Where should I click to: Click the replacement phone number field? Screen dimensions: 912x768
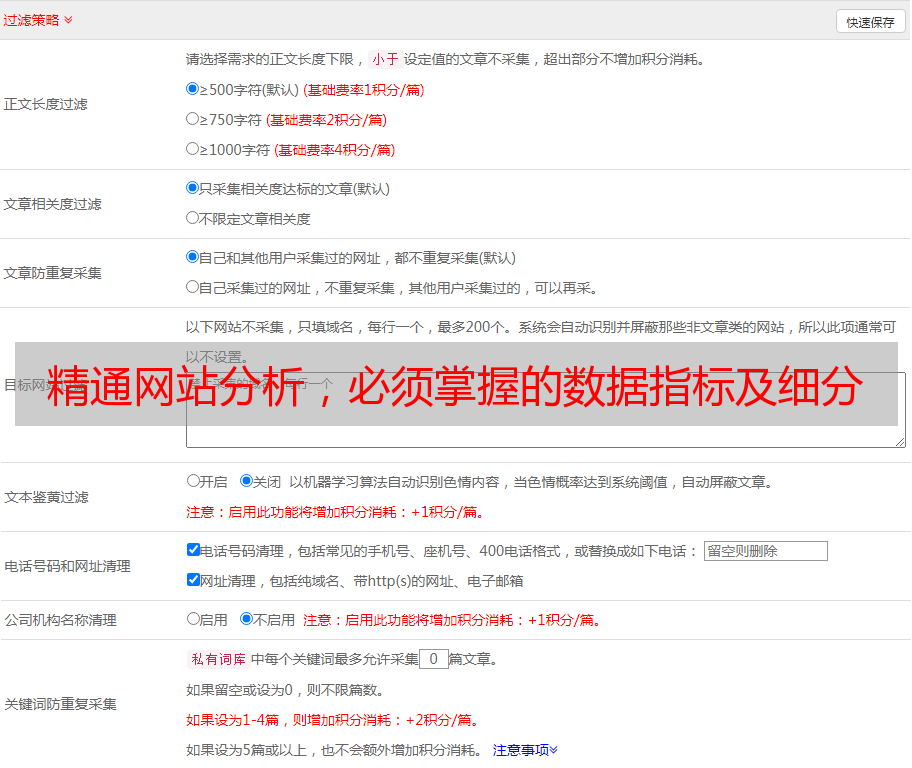[x=765, y=551]
